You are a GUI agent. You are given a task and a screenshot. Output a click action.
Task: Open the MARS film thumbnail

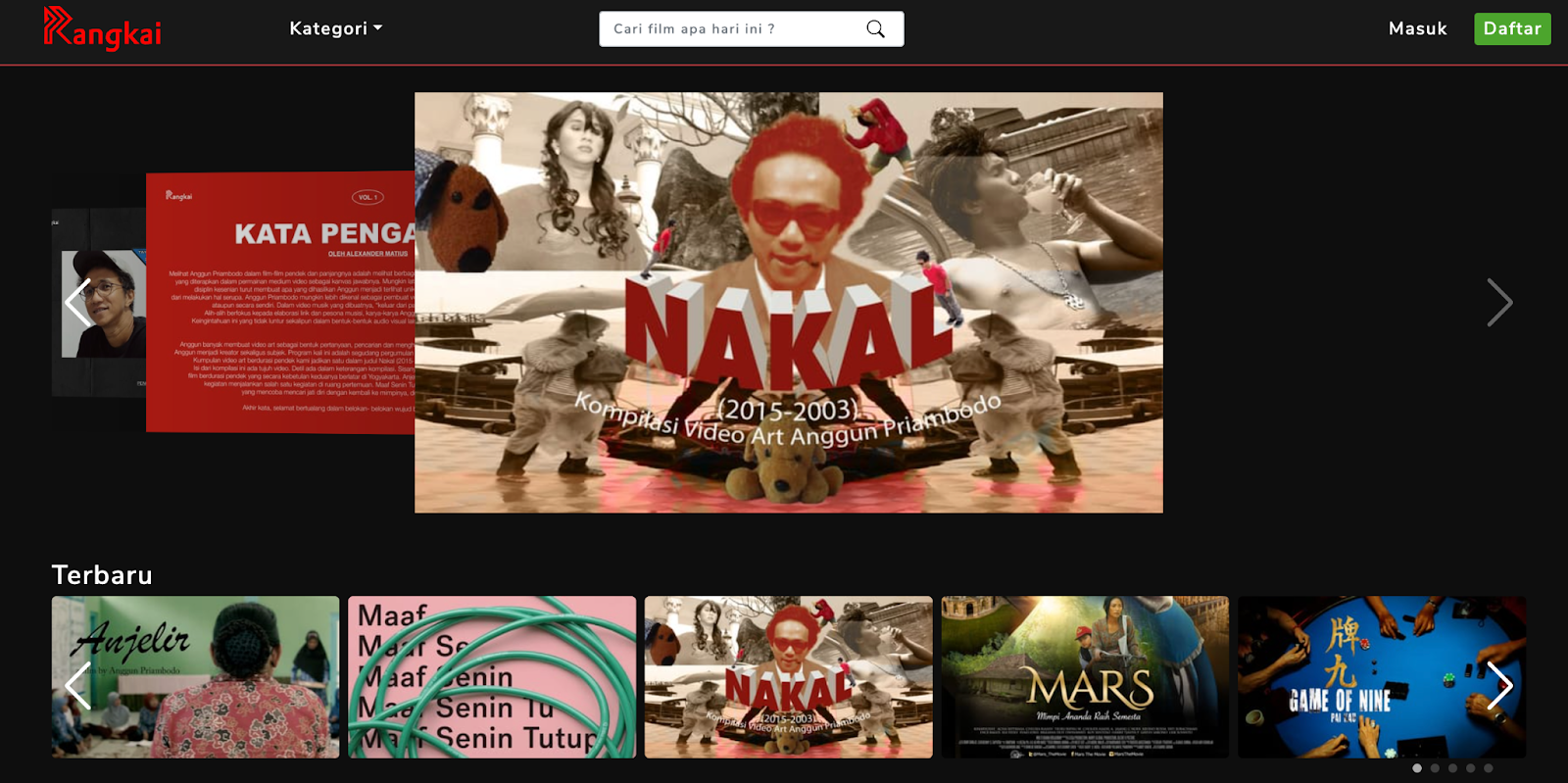tap(1085, 677)
